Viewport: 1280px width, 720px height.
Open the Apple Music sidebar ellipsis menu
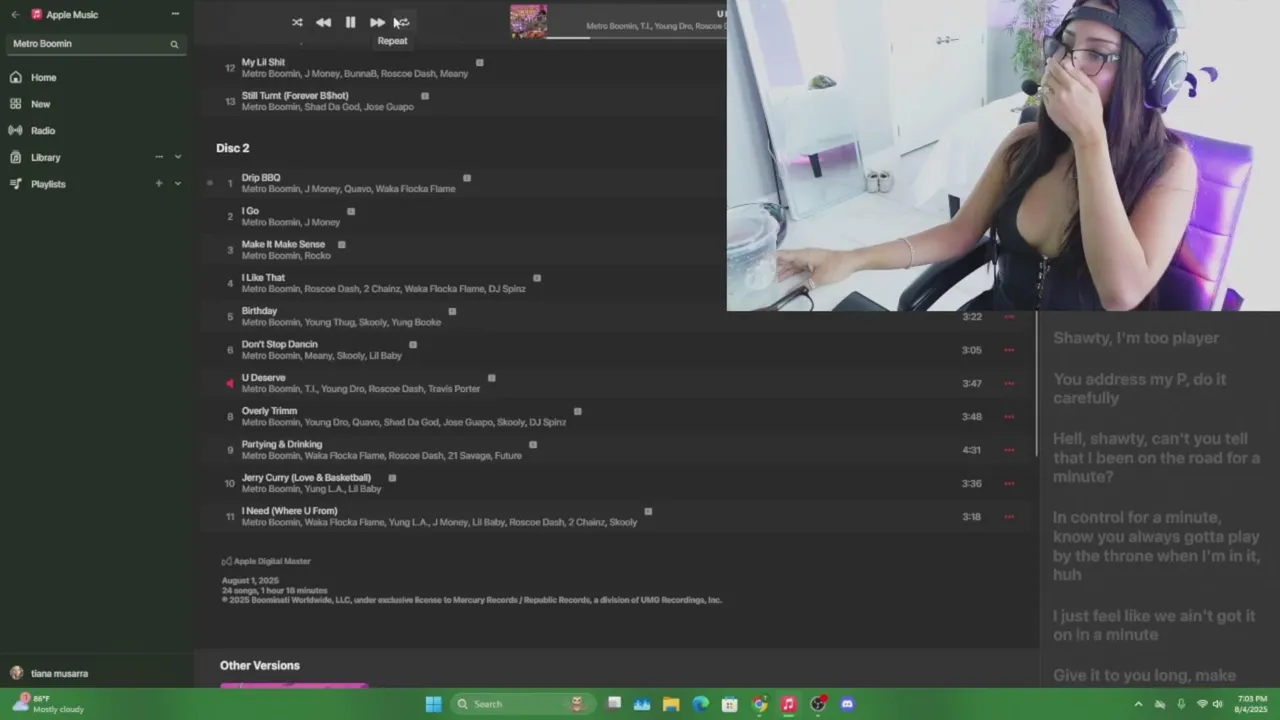175,14
